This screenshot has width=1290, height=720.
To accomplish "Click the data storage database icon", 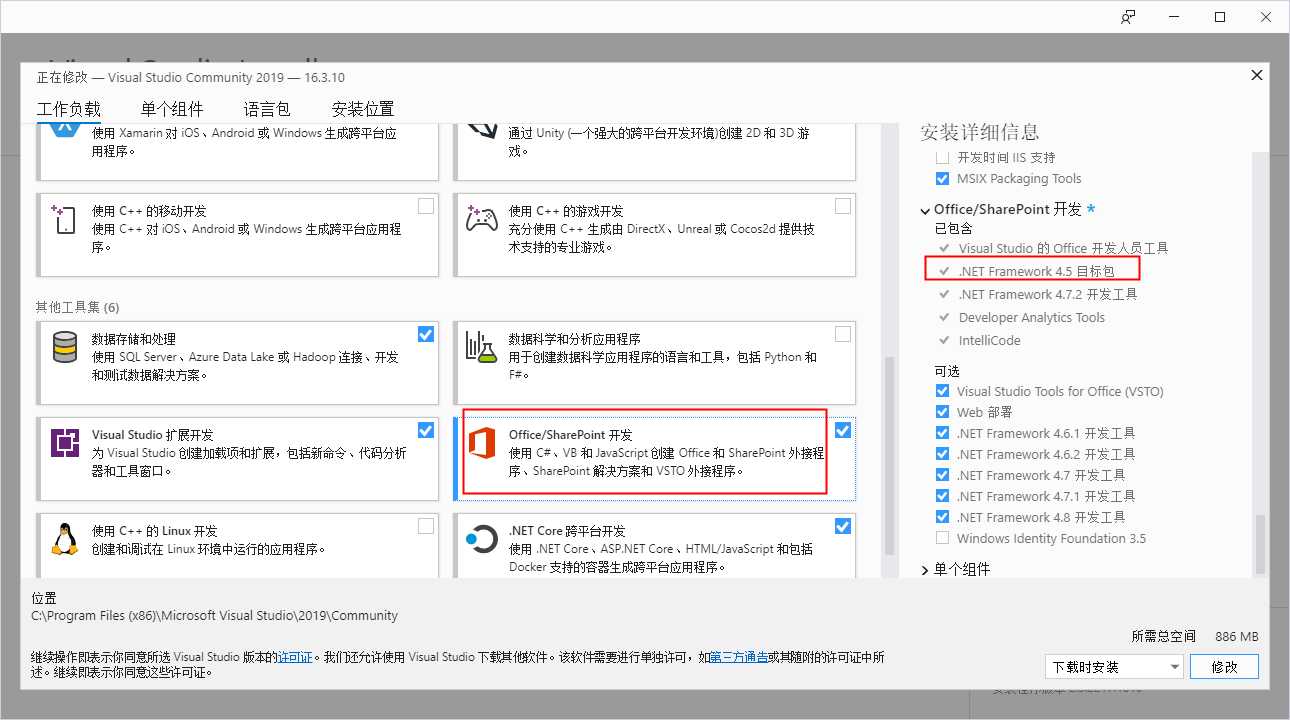I will click(65, 348).
